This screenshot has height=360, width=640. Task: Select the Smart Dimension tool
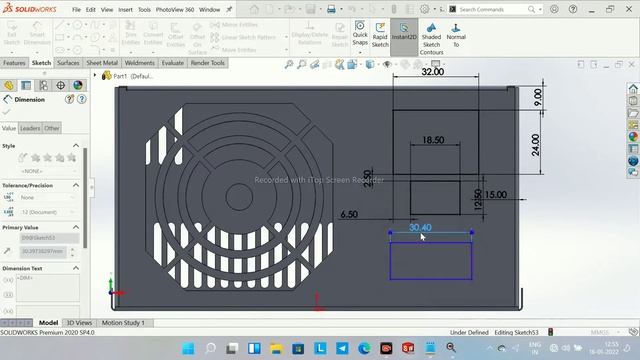37,33
